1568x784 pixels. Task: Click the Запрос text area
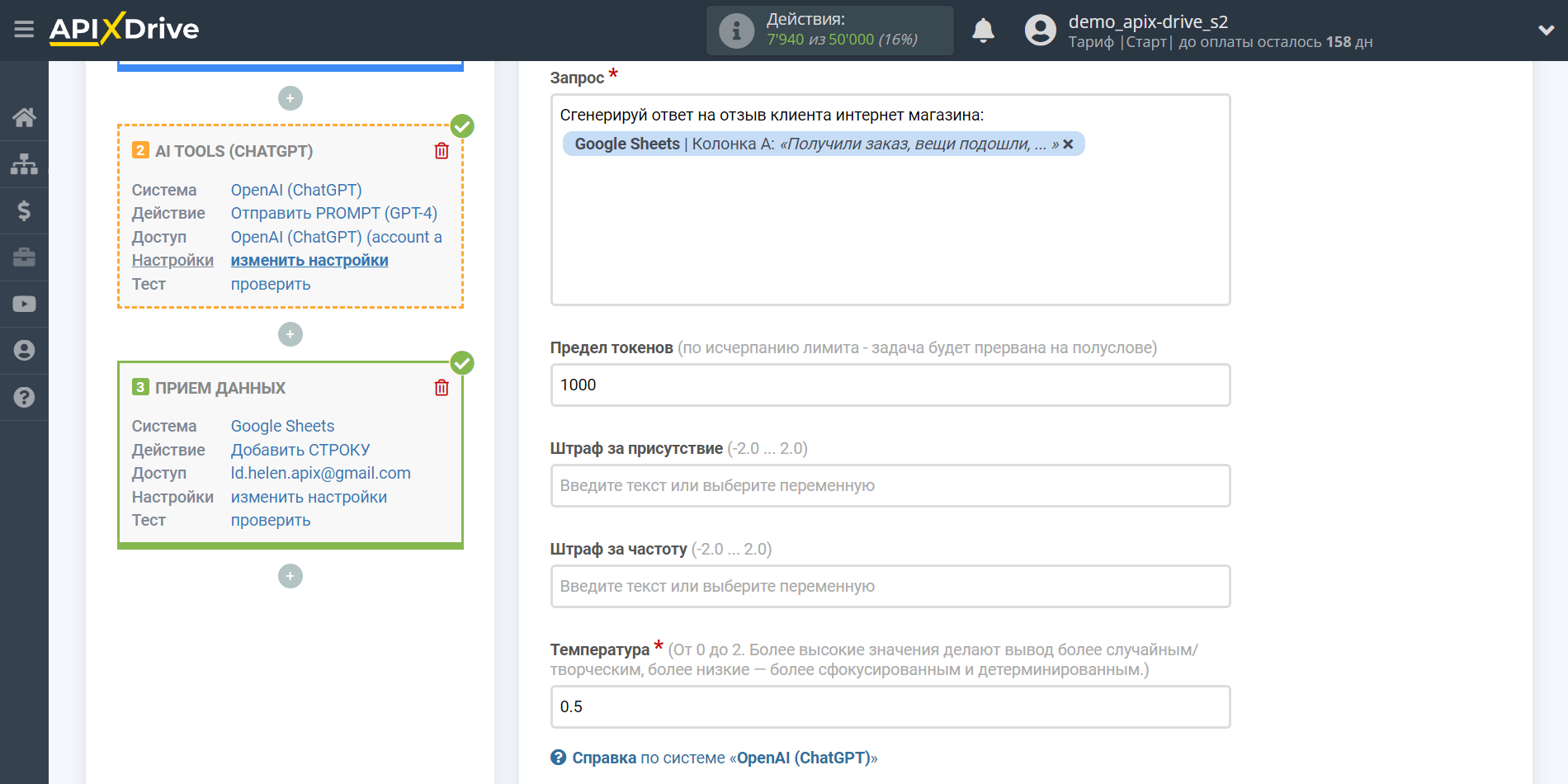pyautogui.click(x=890, y=200)
